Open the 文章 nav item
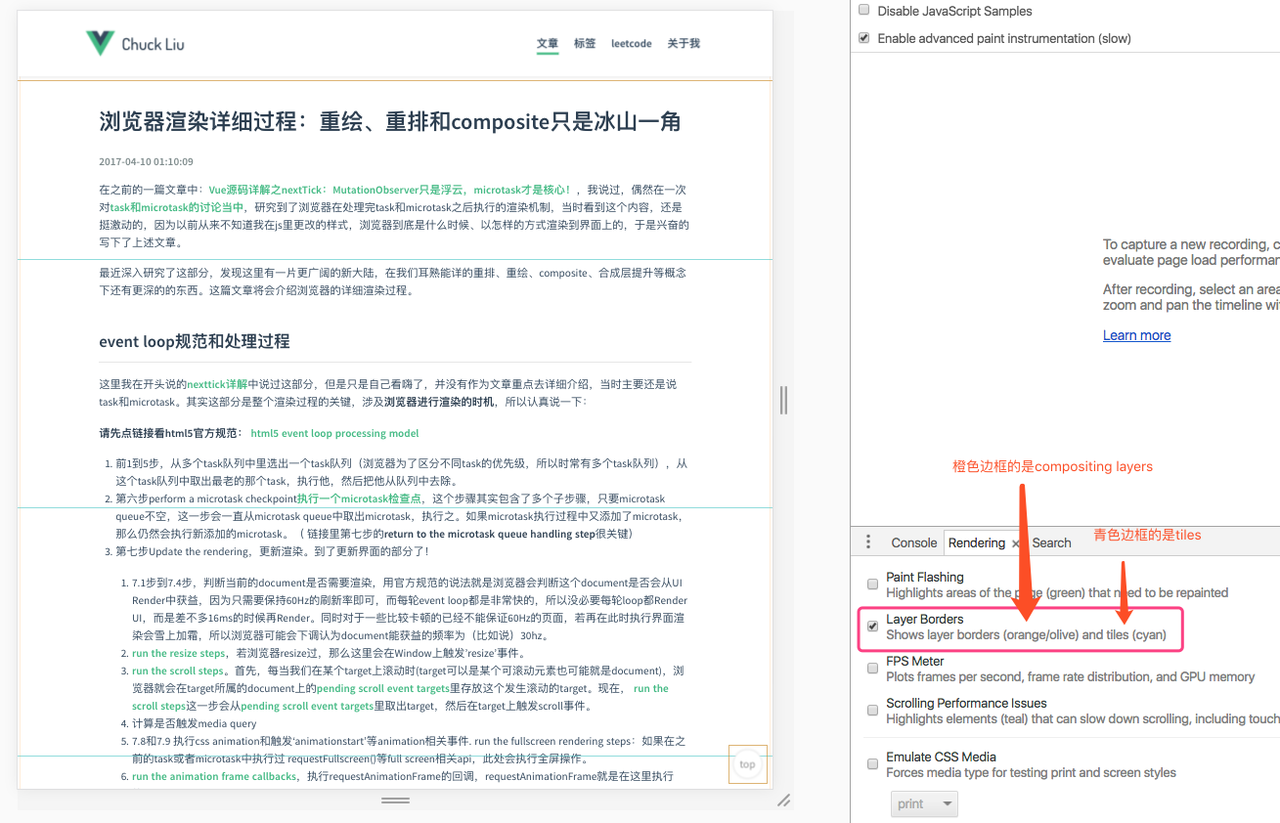 pos(548,44)
